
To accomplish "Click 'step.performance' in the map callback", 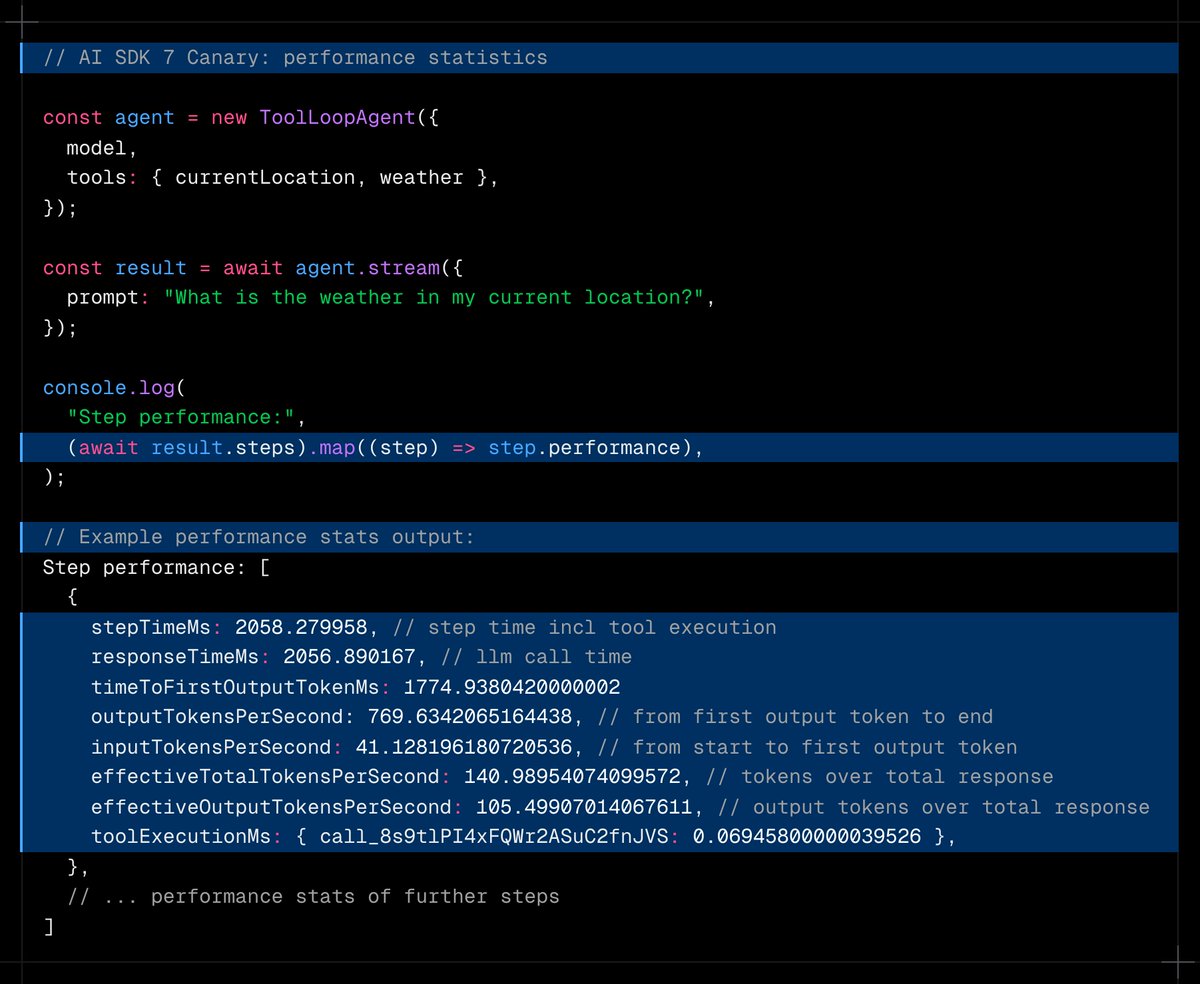I will coord(584,447).
